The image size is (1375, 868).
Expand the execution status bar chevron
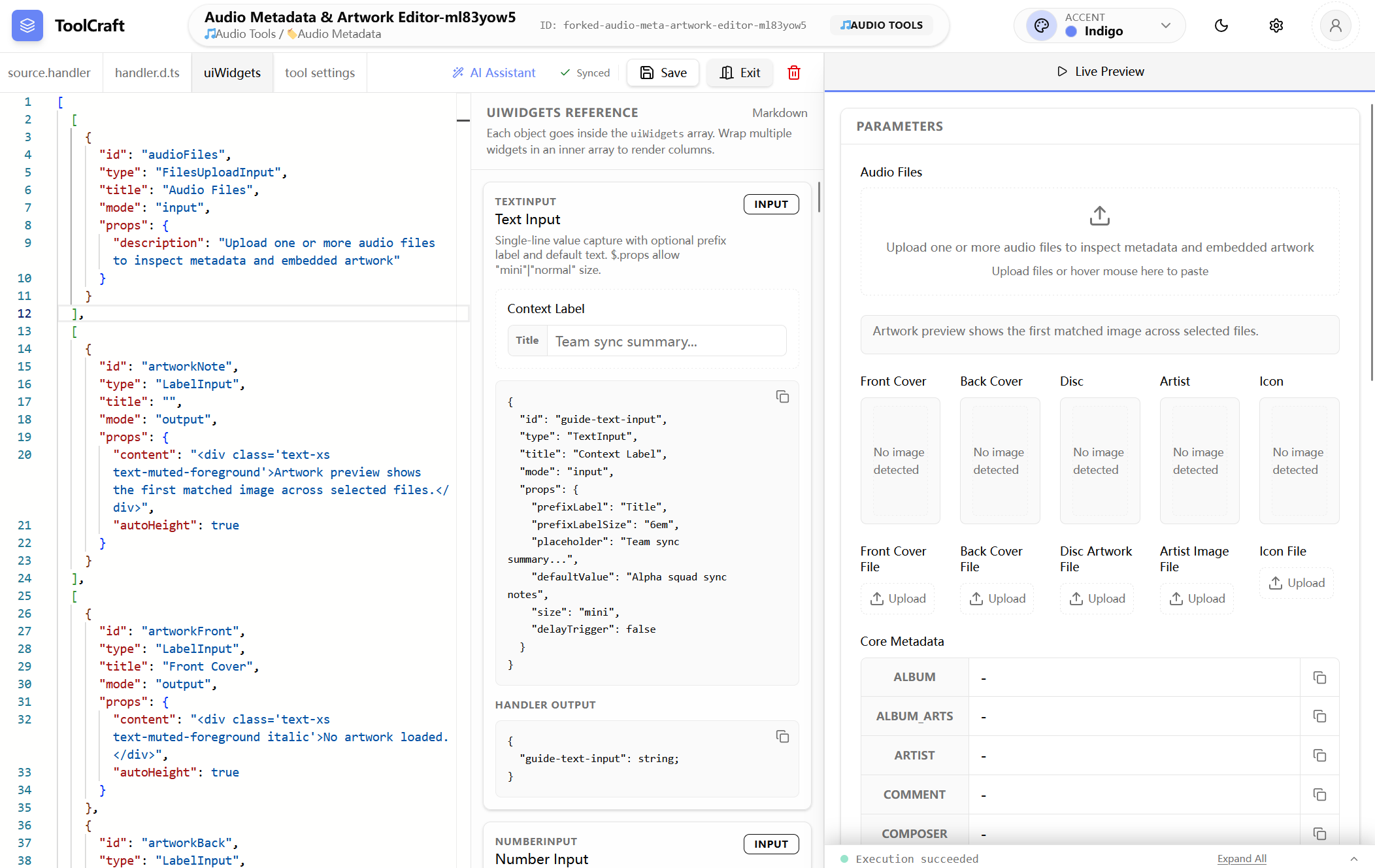(1354, 859)
